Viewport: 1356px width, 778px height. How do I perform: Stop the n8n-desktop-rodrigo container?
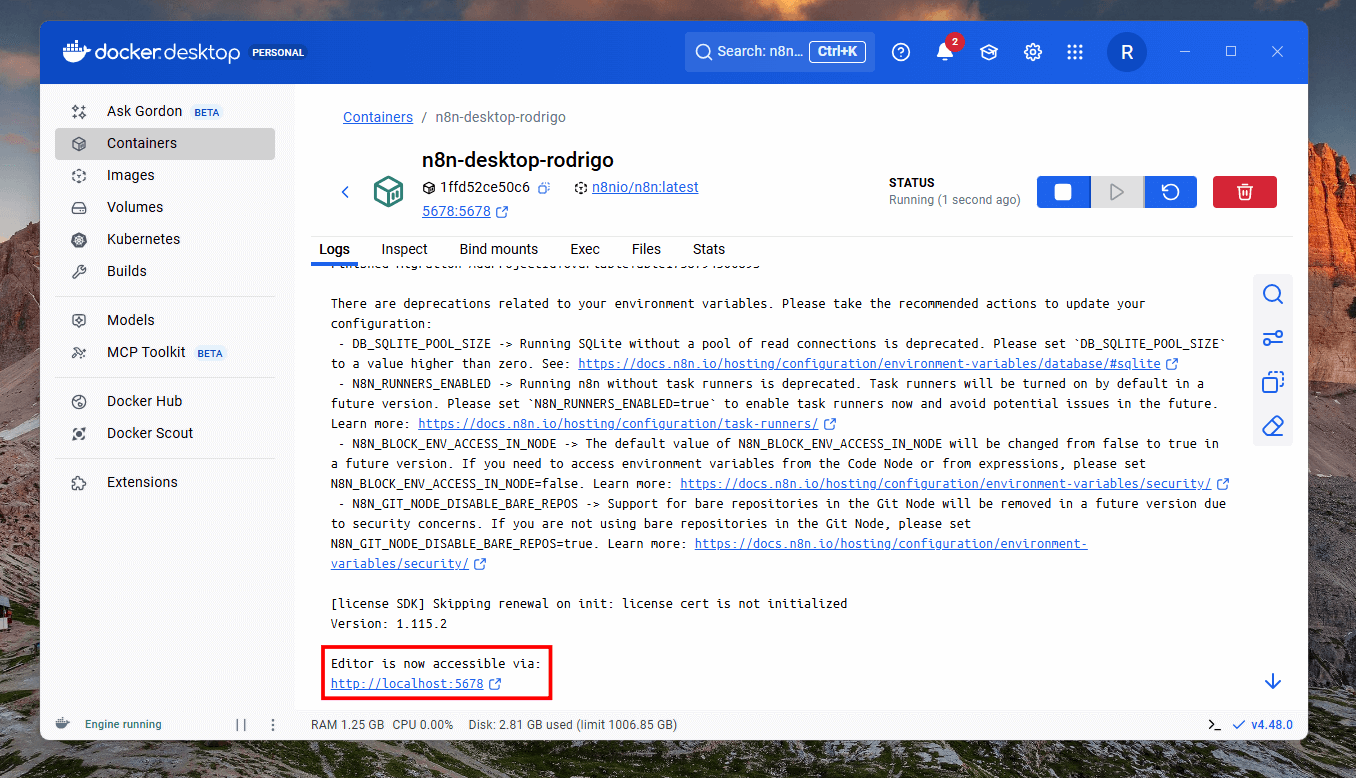coord(1063,192)
